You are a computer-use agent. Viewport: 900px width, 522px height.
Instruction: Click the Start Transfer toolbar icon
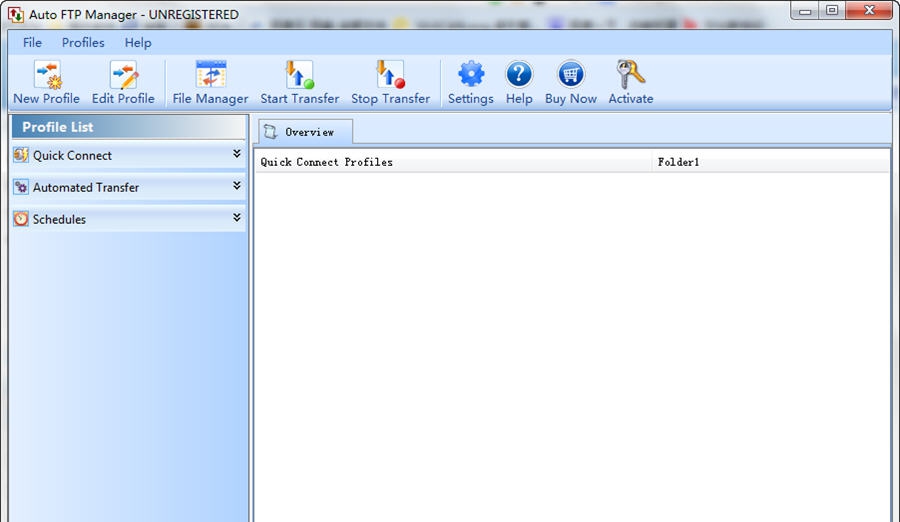tap(300, 75)
